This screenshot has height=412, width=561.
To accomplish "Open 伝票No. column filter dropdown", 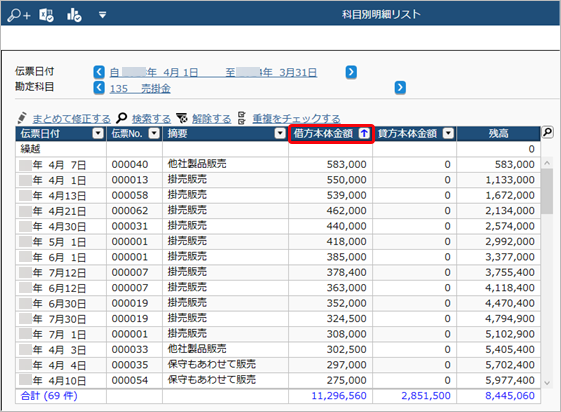I will [x=154, y=133].
